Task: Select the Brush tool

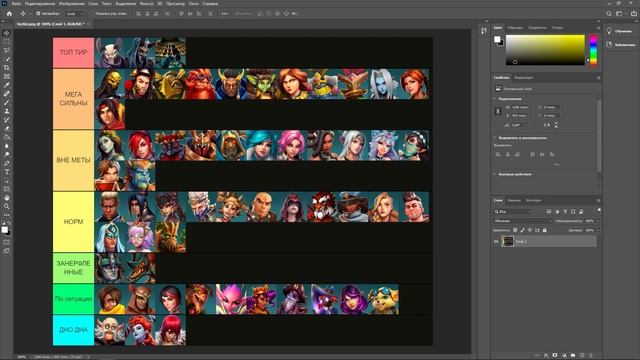Action: [x=7, y=102]
